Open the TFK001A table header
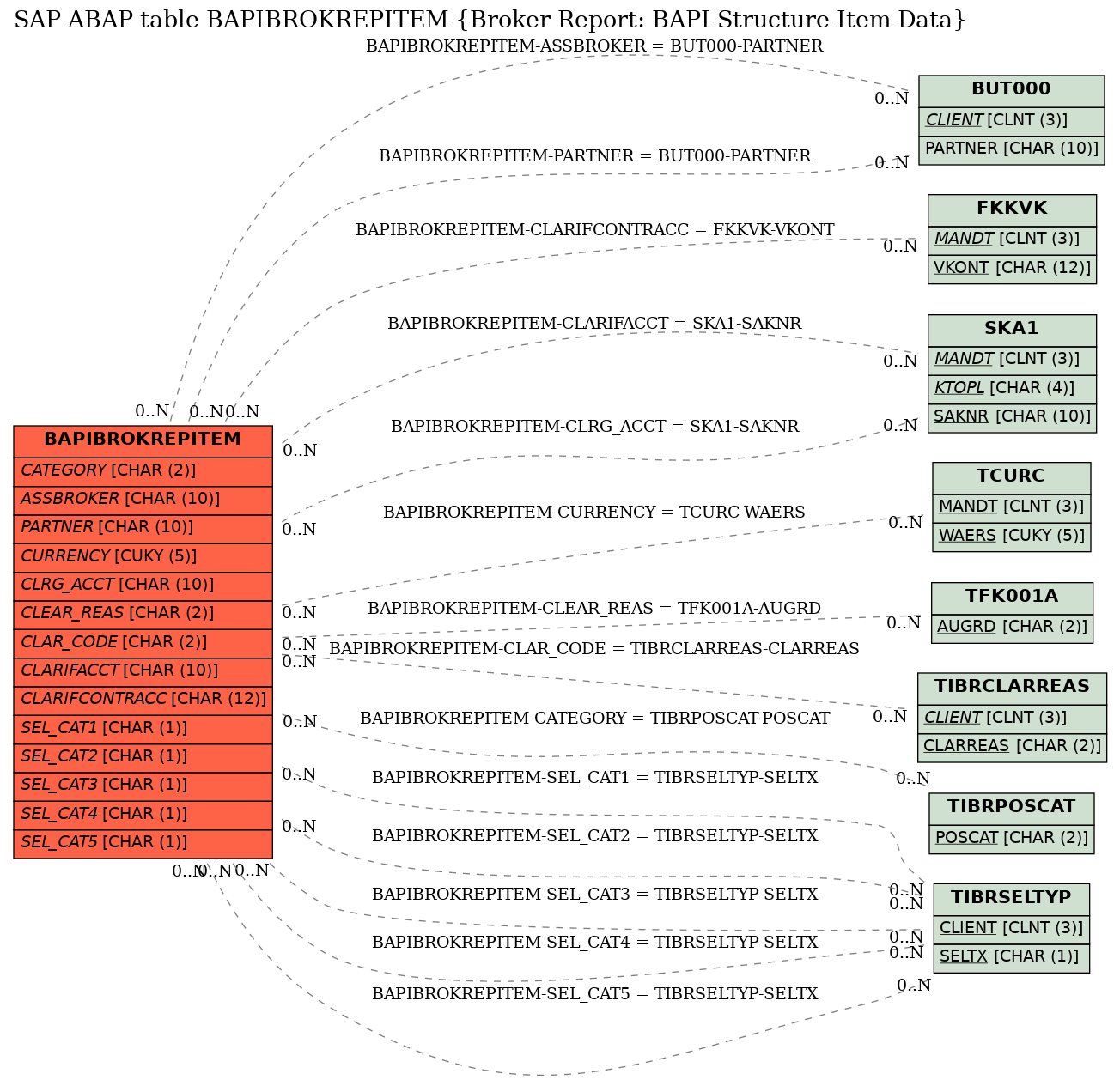This screenshot has width=1120, height=1080. point(1012,598)
